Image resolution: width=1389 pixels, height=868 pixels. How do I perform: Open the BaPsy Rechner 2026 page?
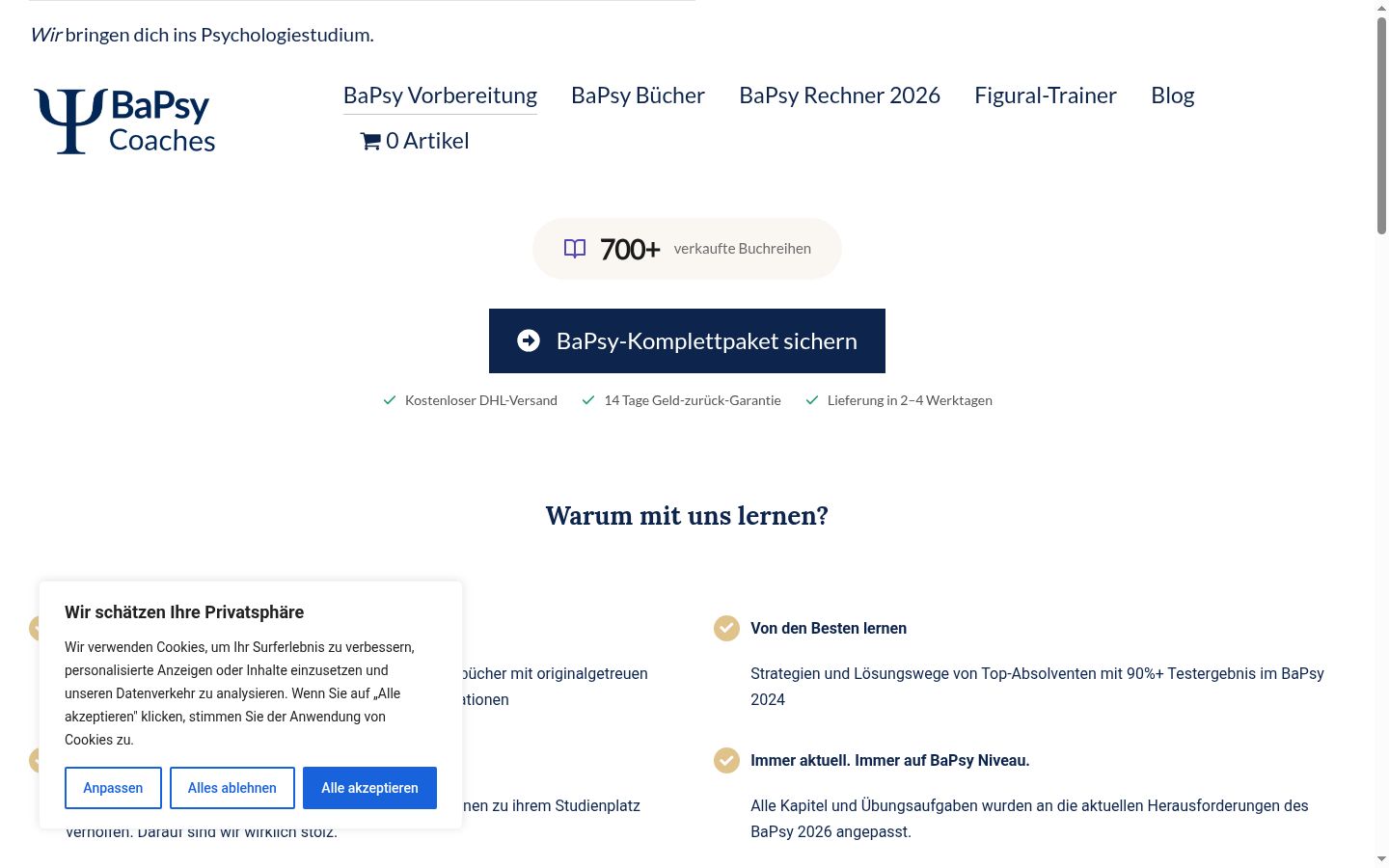(x=839, y=95)
